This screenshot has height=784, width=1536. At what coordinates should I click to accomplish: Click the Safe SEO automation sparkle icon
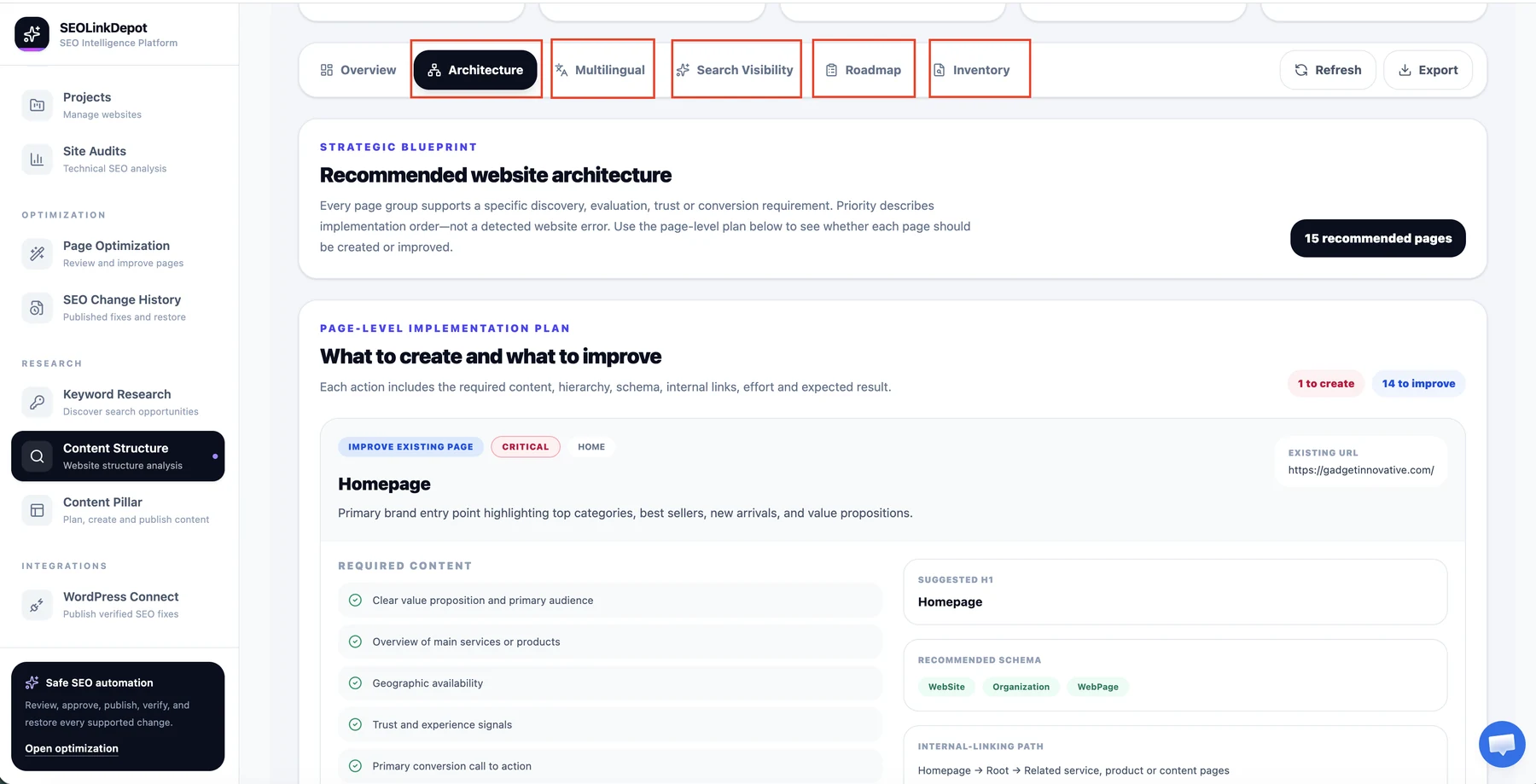pyautogui.click(x=32, y=682)
